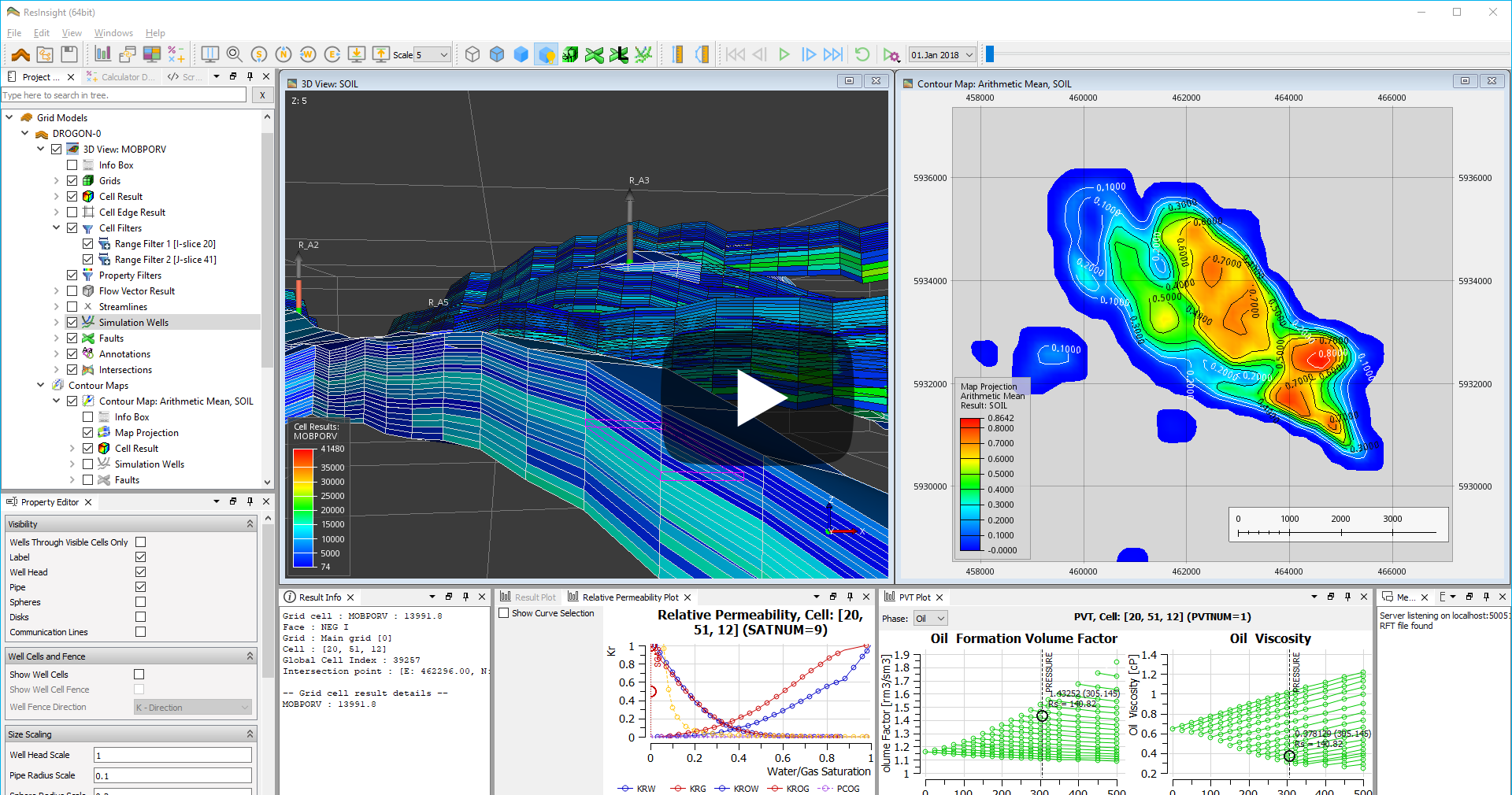Click the Well Head Scale input field

pyautogui.click(x=172, y=755)
